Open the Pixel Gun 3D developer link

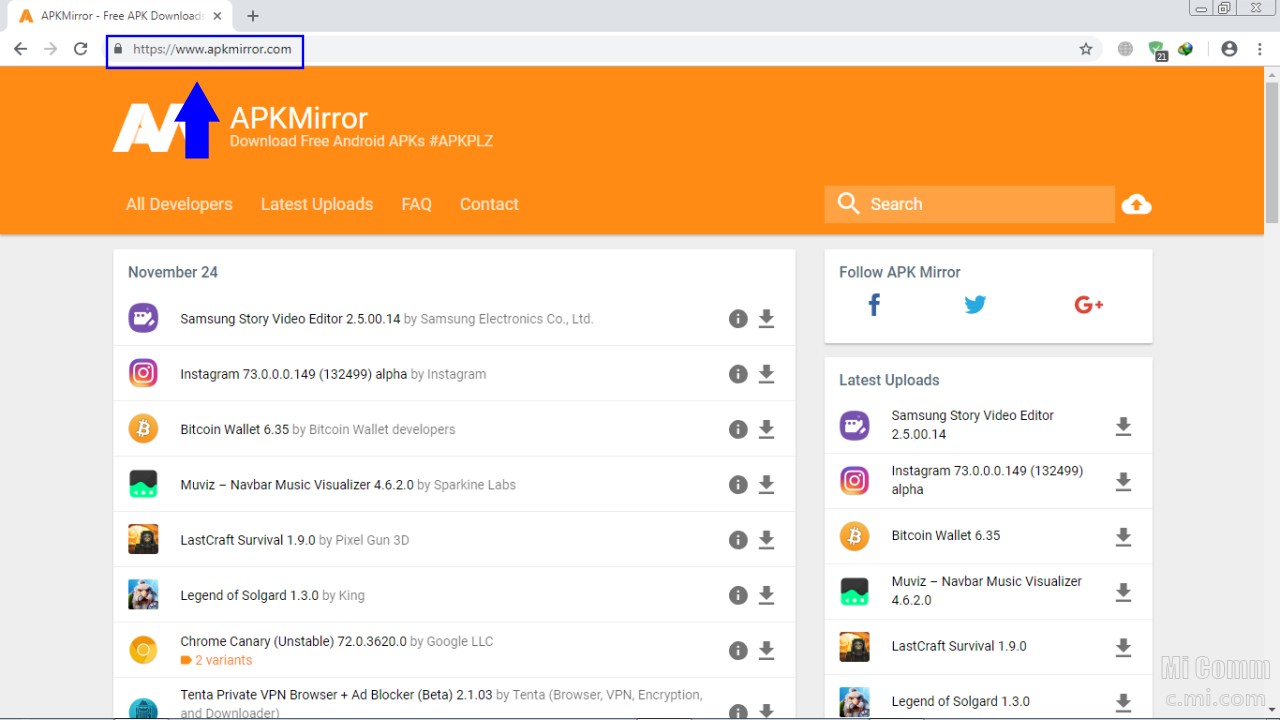[x=372, y=540]
